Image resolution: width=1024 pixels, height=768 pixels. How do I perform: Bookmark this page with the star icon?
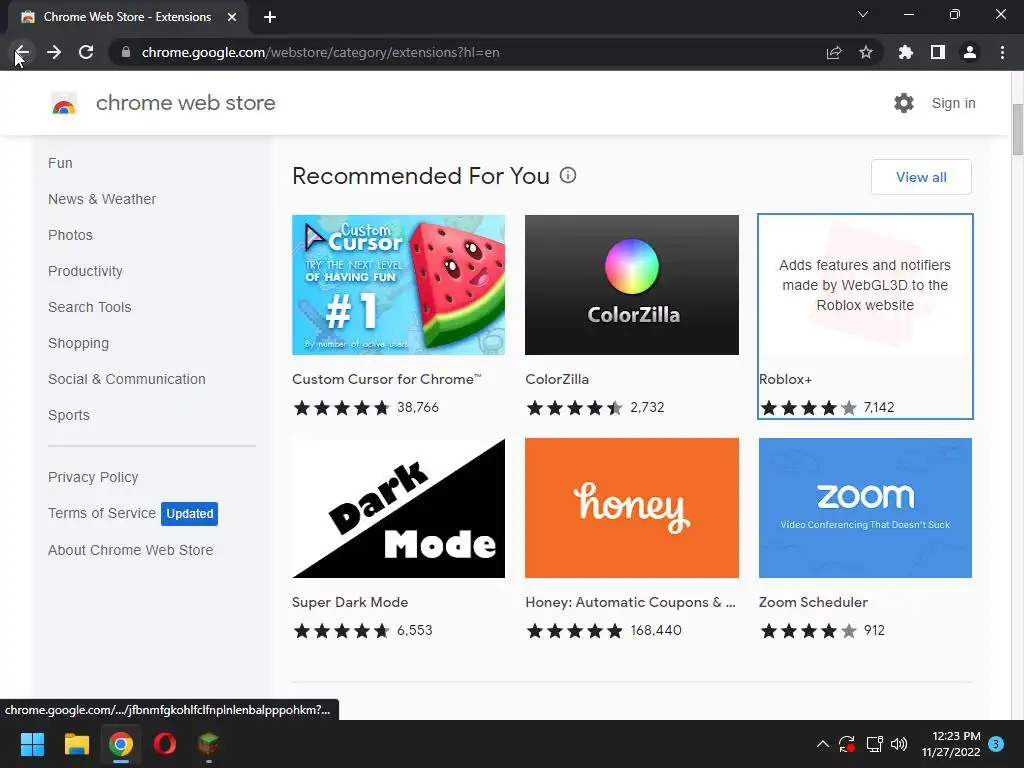click(x=866, y=52)
